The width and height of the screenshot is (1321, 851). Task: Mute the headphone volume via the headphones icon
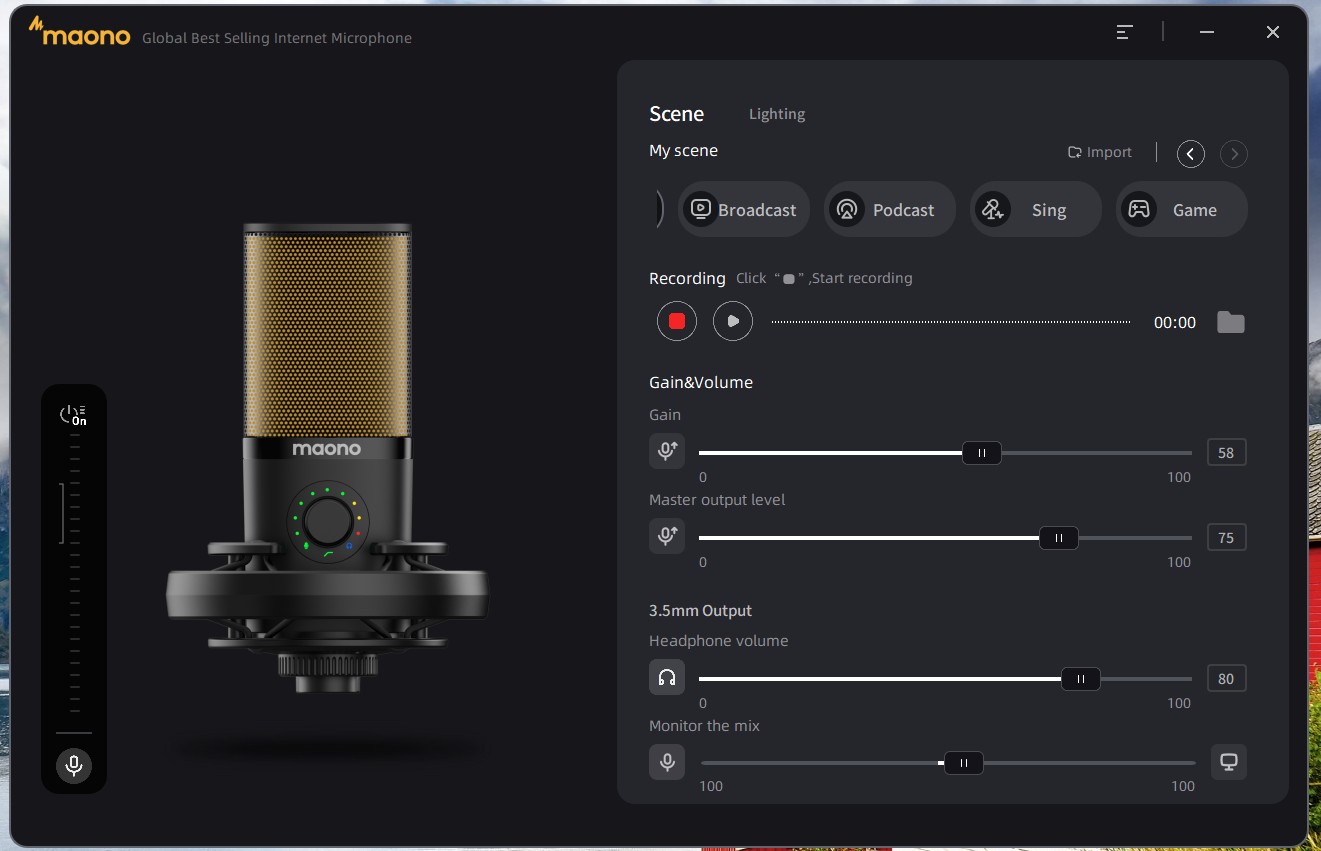coord(667,678)
